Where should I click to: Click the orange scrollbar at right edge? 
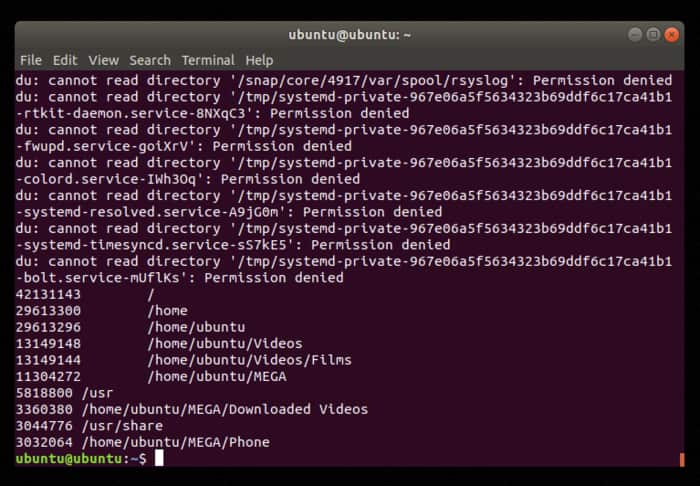682,458
